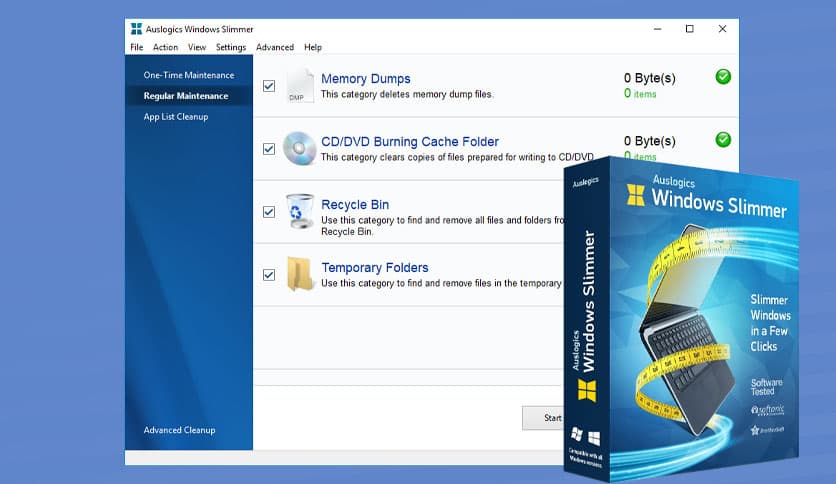
Task: Click the Start button
Action: (x=543, y=418)
